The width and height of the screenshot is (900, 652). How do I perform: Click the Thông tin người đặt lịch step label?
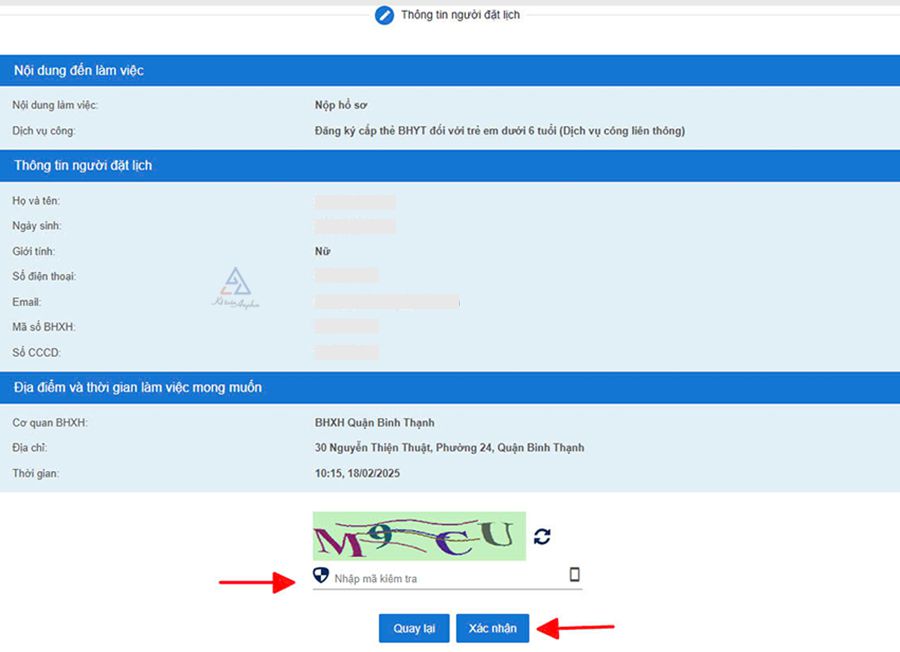(460, 15)
